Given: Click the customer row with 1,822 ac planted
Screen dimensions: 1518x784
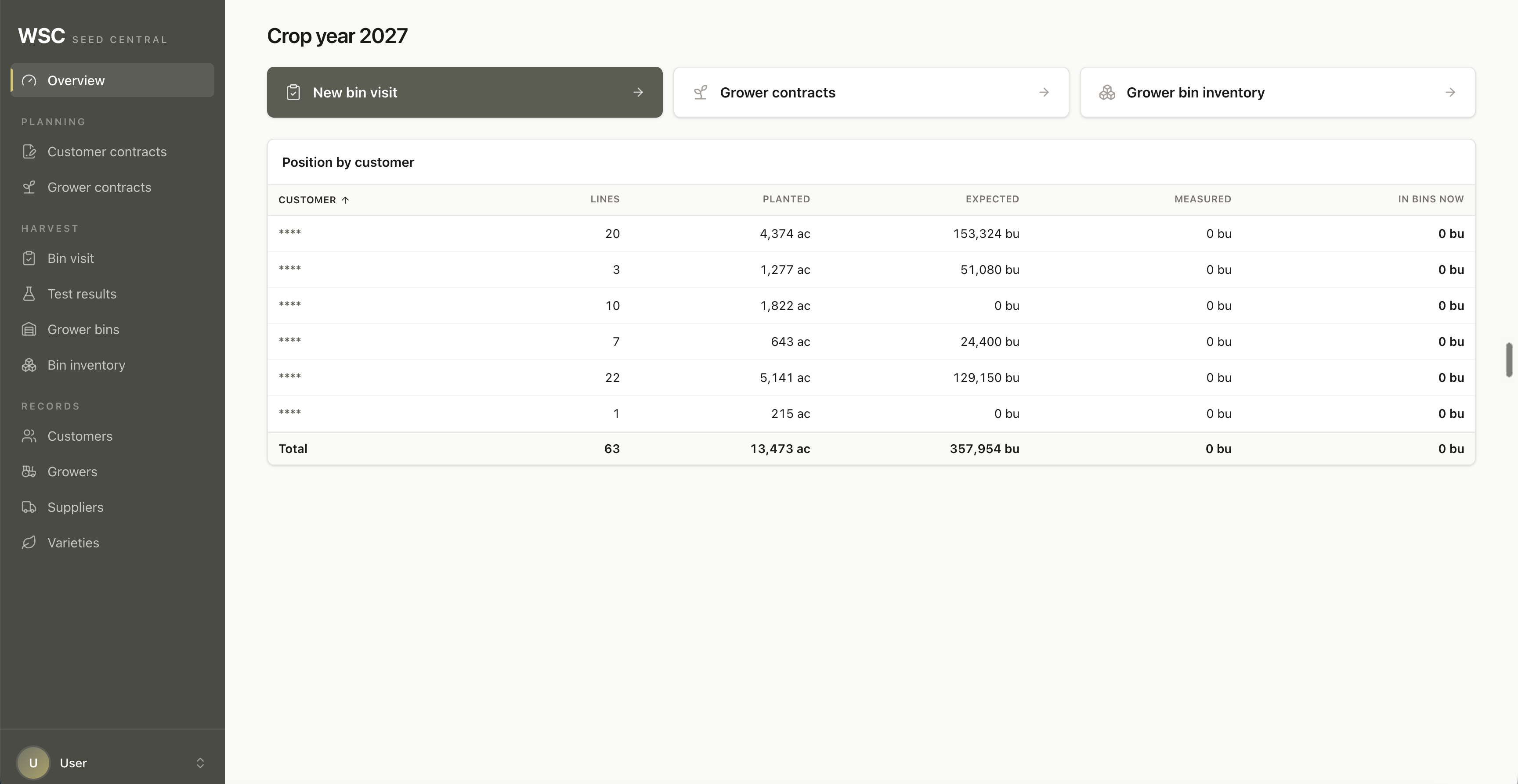Looking at the screenshot, I should pos(871,306).
